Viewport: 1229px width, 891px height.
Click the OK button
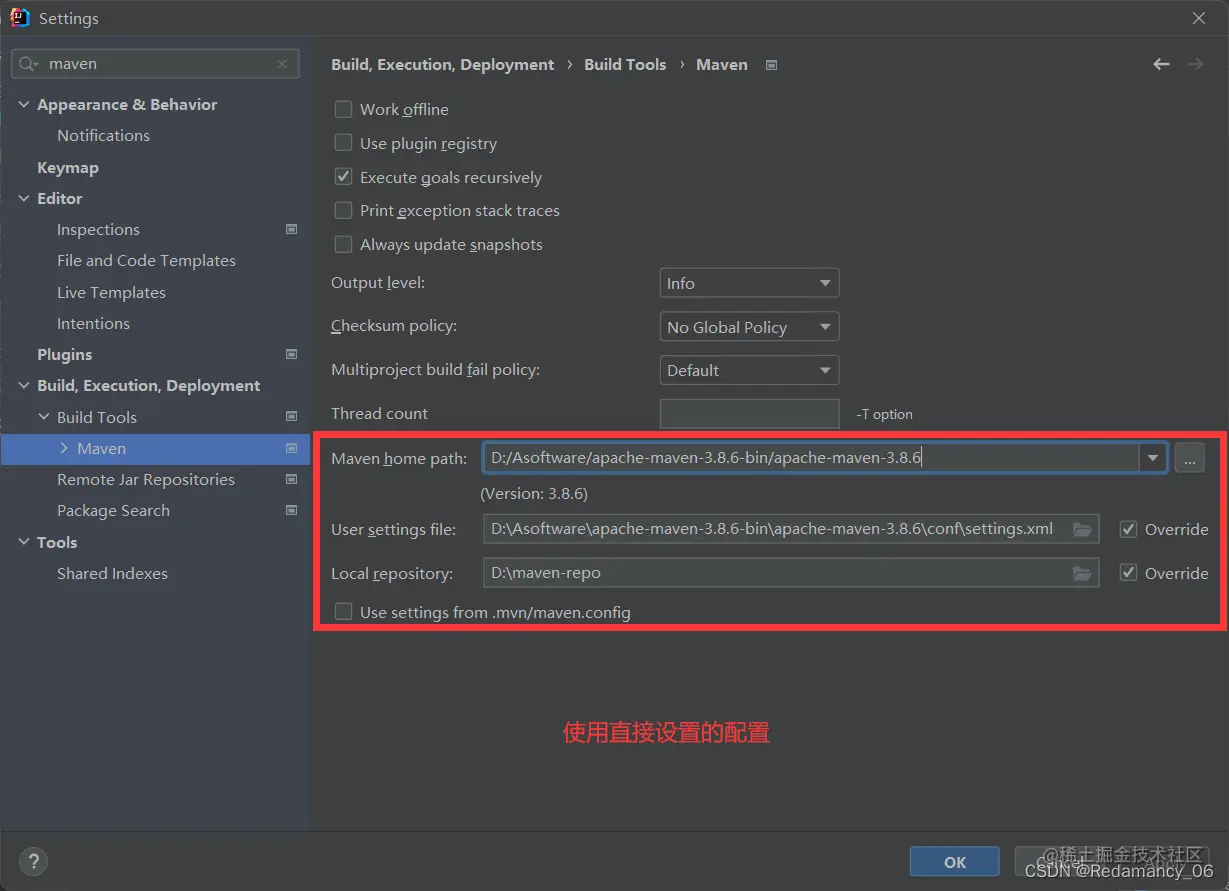tap(955, 862)
